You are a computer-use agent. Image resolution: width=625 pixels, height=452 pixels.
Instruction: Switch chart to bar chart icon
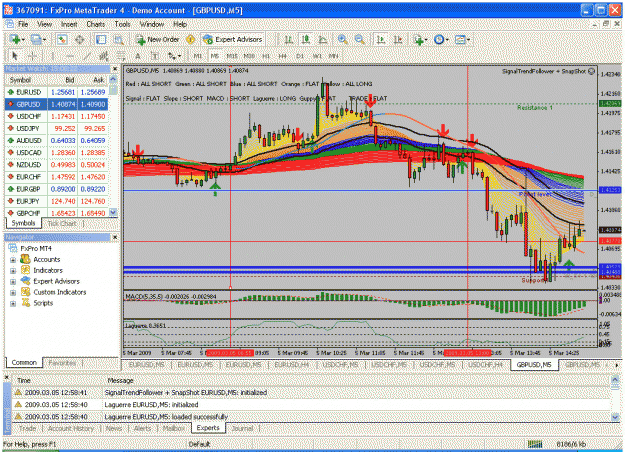(289, 39)
